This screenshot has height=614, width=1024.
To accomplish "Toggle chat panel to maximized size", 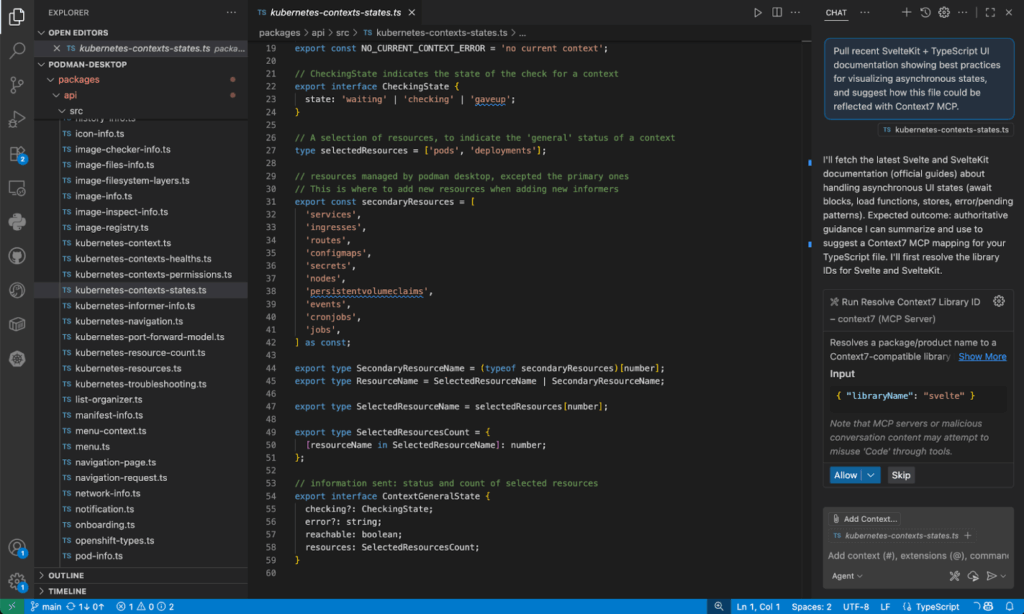I will point(990,12).
